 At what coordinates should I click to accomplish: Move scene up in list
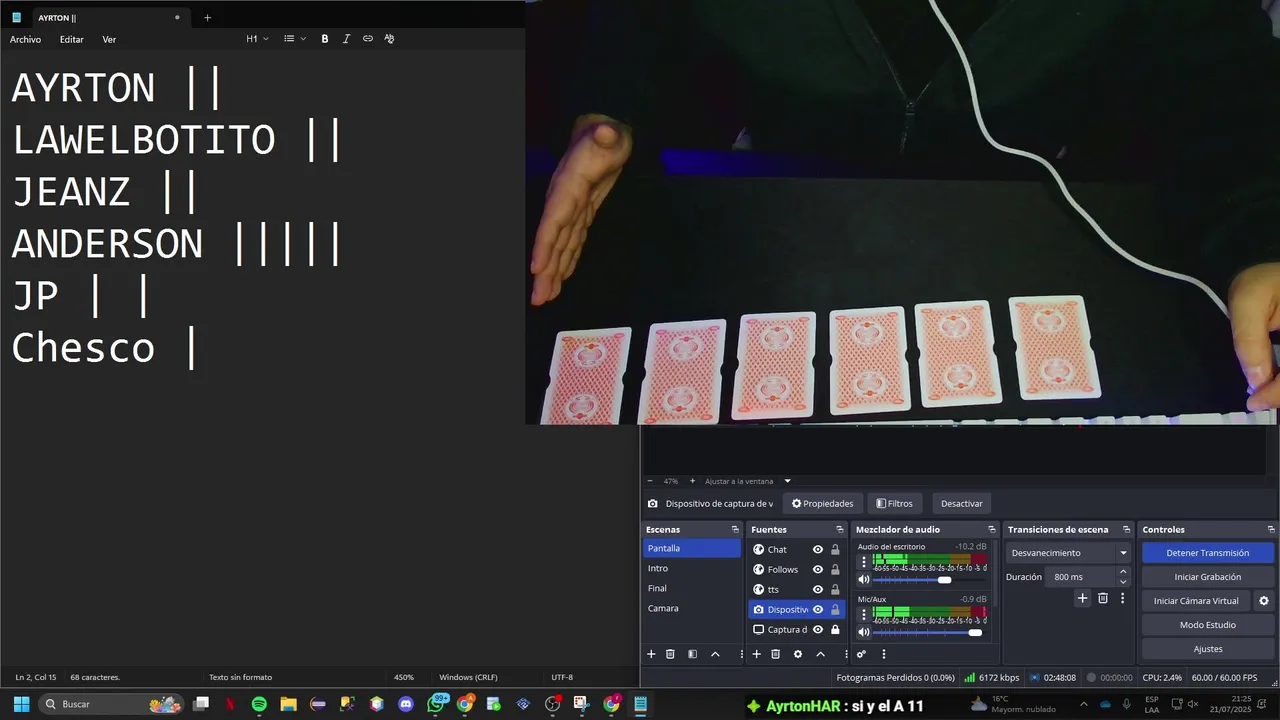click(715, 654)
